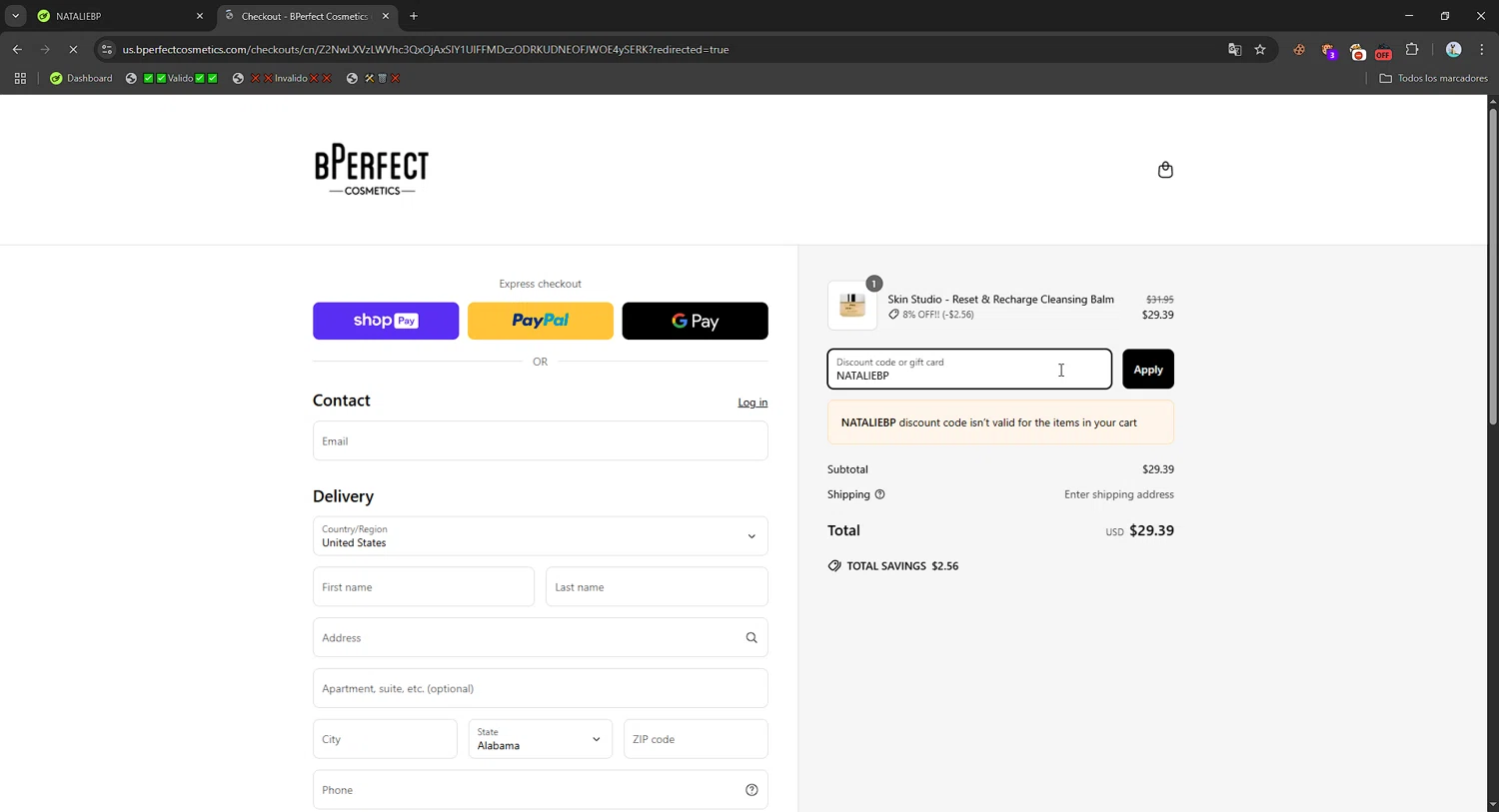Image resolution: width=1499 pixels, height=812 pixels.
Task: Open the apps grid in bookmarks bar
Action: (x=20, y=78)
